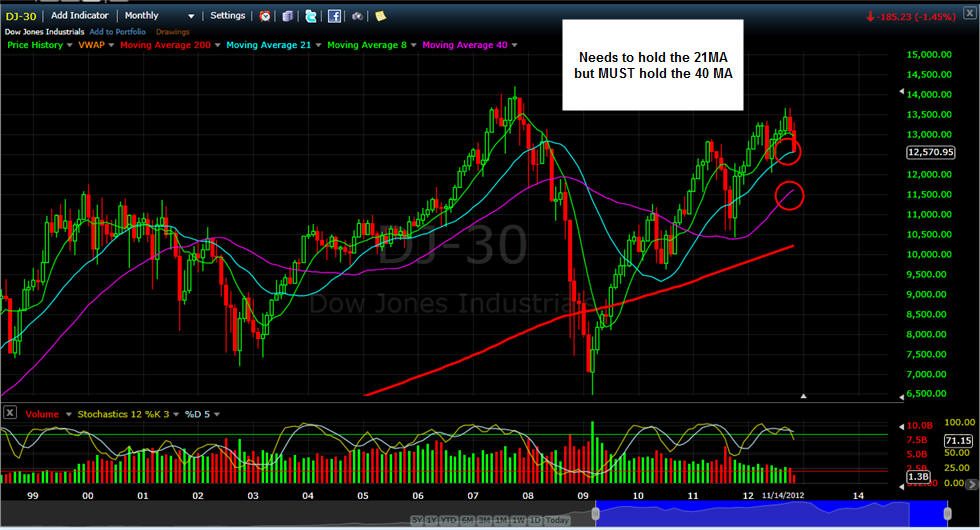980x530 pixels.
Task: Click the stochastic value tag 71.15
Action: 958,441
